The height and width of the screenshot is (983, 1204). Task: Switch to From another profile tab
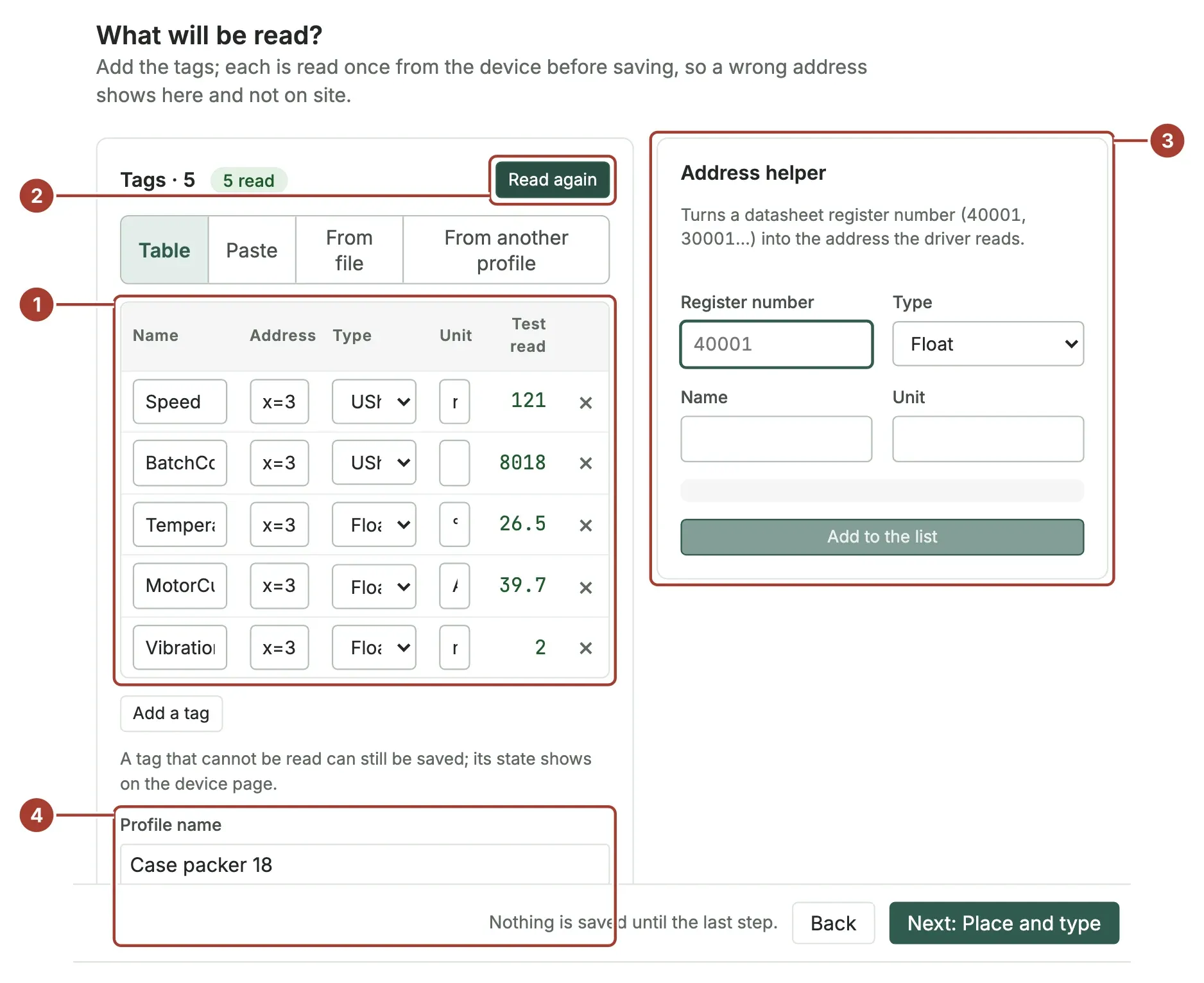(506, 250)
